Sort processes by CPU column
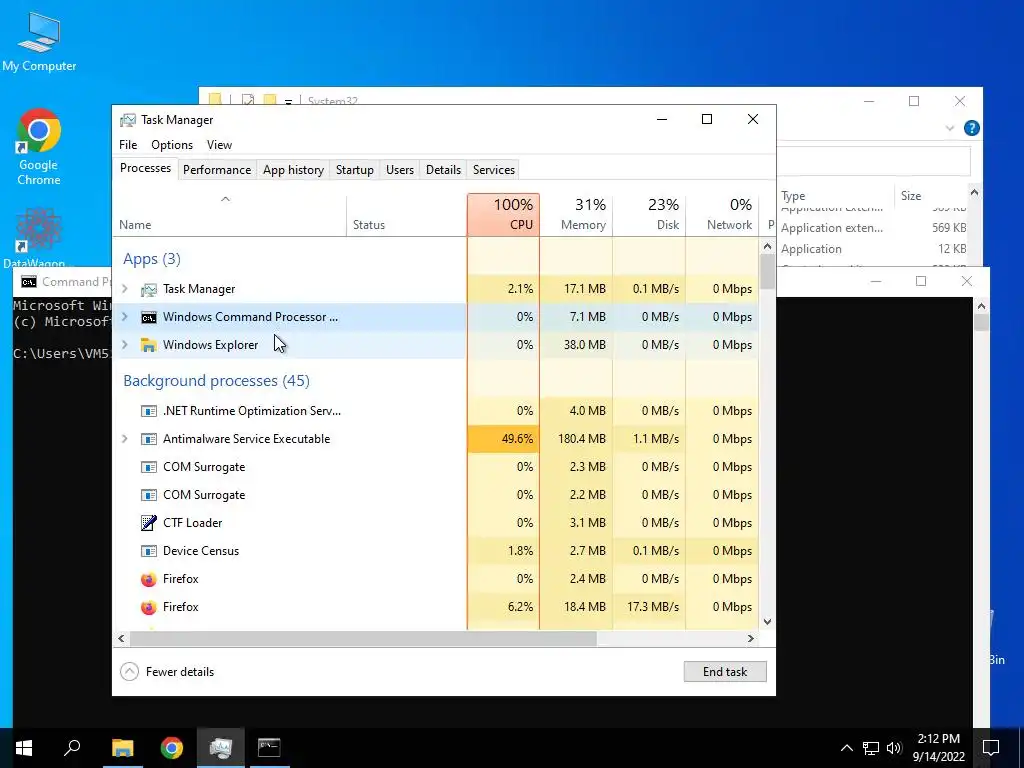 (504, 215)
